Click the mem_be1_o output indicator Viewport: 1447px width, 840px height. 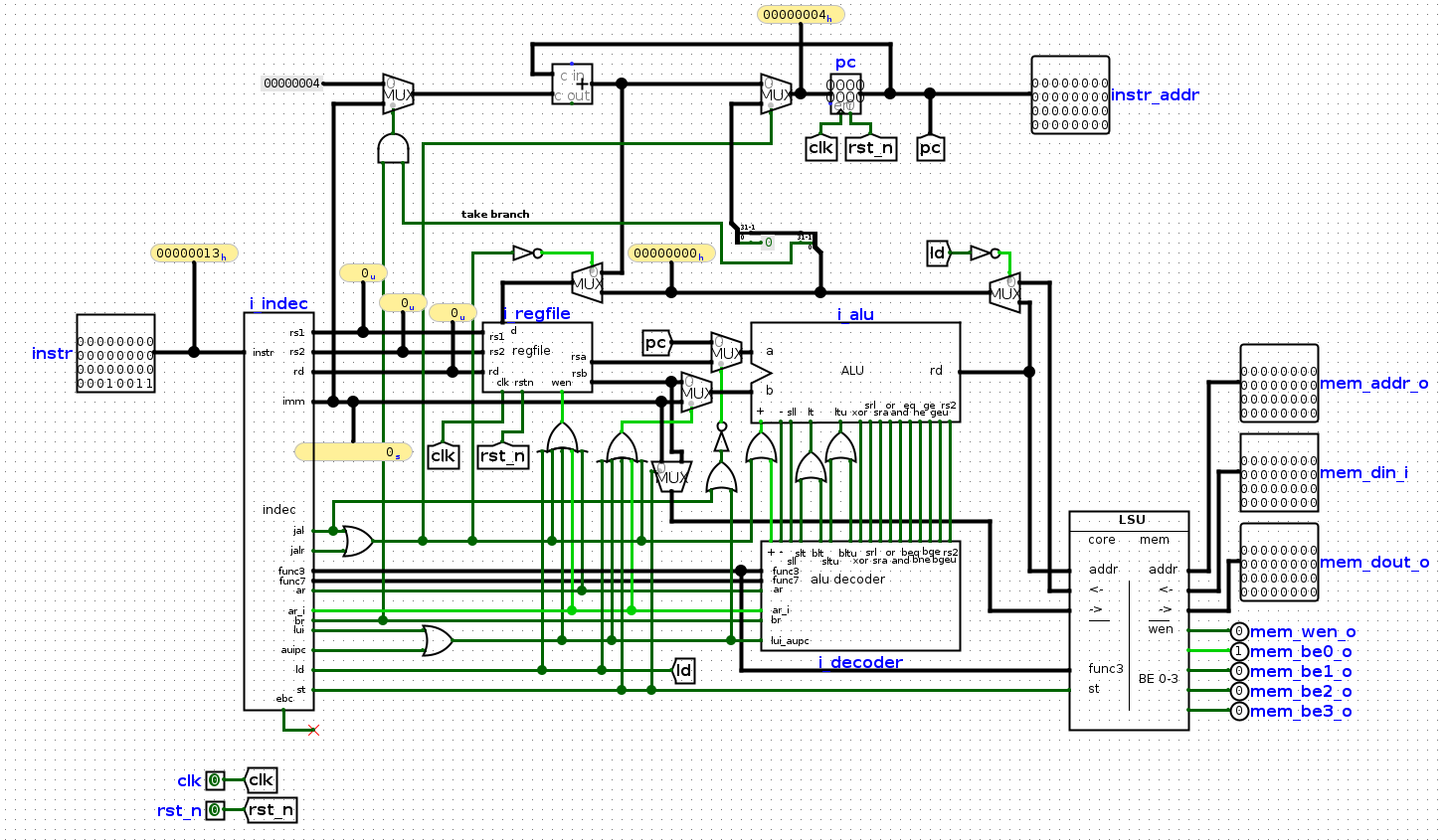(x=1239, y=671)
